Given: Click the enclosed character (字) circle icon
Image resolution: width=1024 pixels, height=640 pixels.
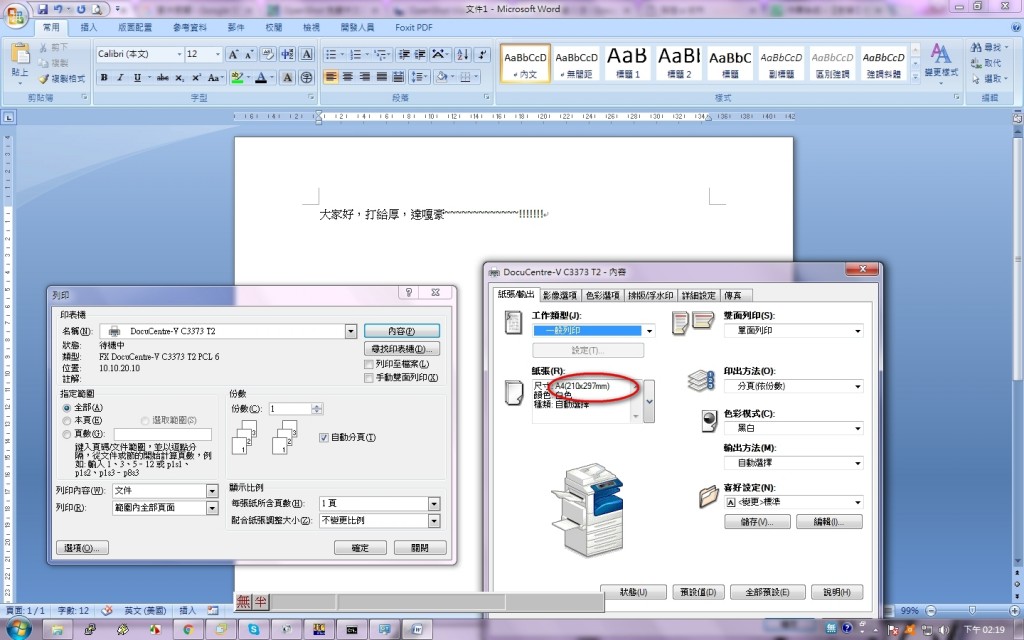Looking at the screenshot, I should tap(306, 77).
